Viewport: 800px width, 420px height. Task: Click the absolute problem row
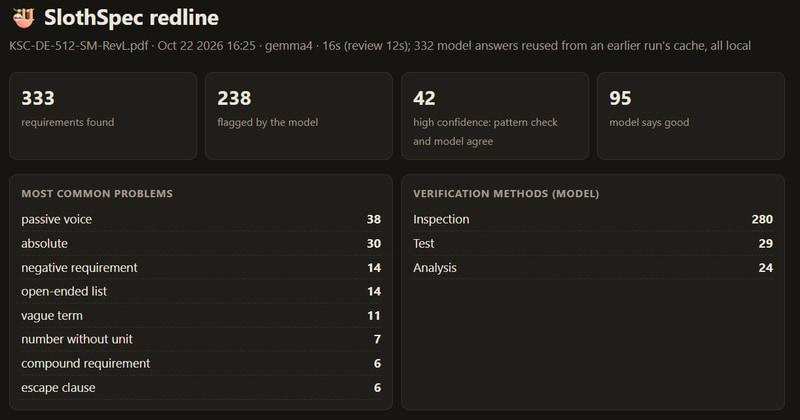[201, 243]
